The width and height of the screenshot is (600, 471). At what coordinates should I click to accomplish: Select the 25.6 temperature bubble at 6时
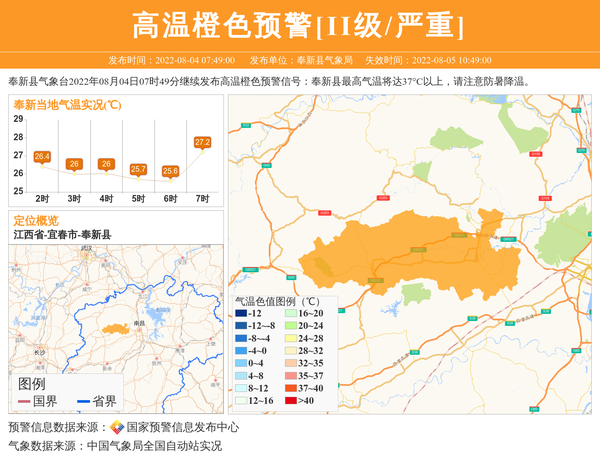coord(170,171)
